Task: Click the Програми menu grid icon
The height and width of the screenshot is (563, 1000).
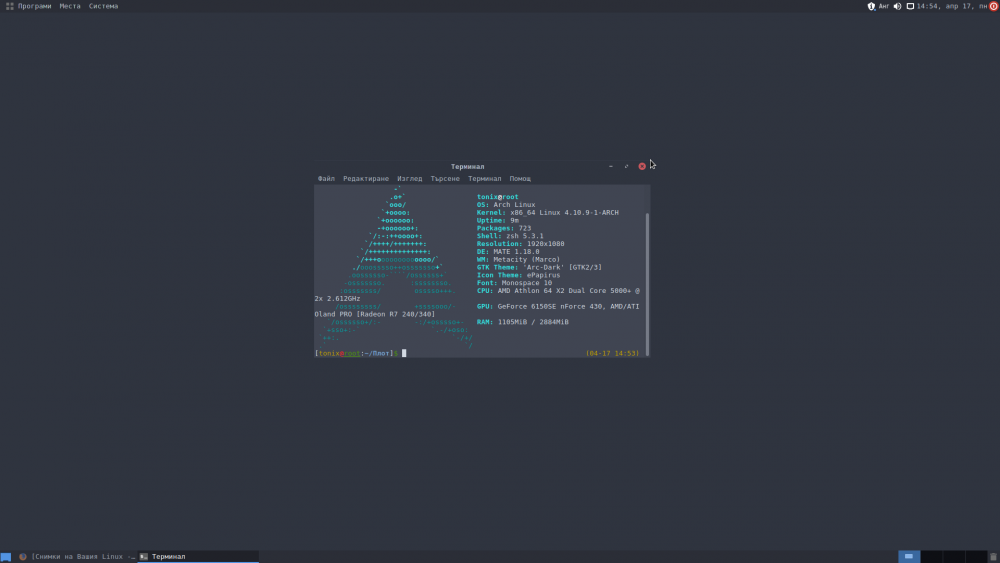Action: click(x=10, y=6)
